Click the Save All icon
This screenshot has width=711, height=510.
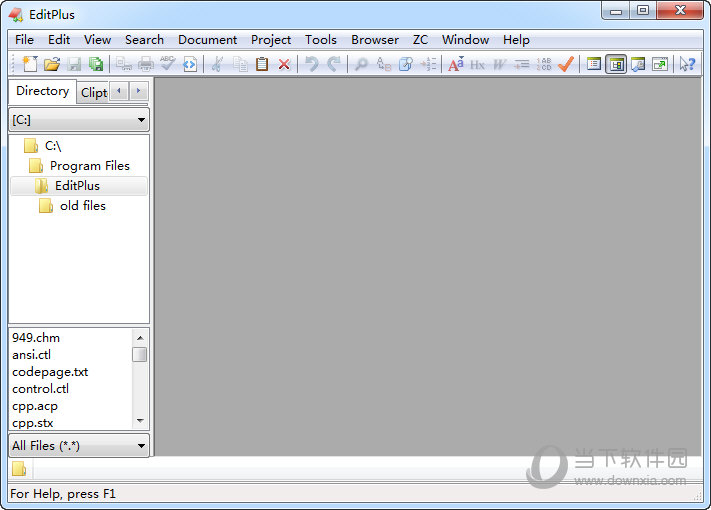point(96,64)
